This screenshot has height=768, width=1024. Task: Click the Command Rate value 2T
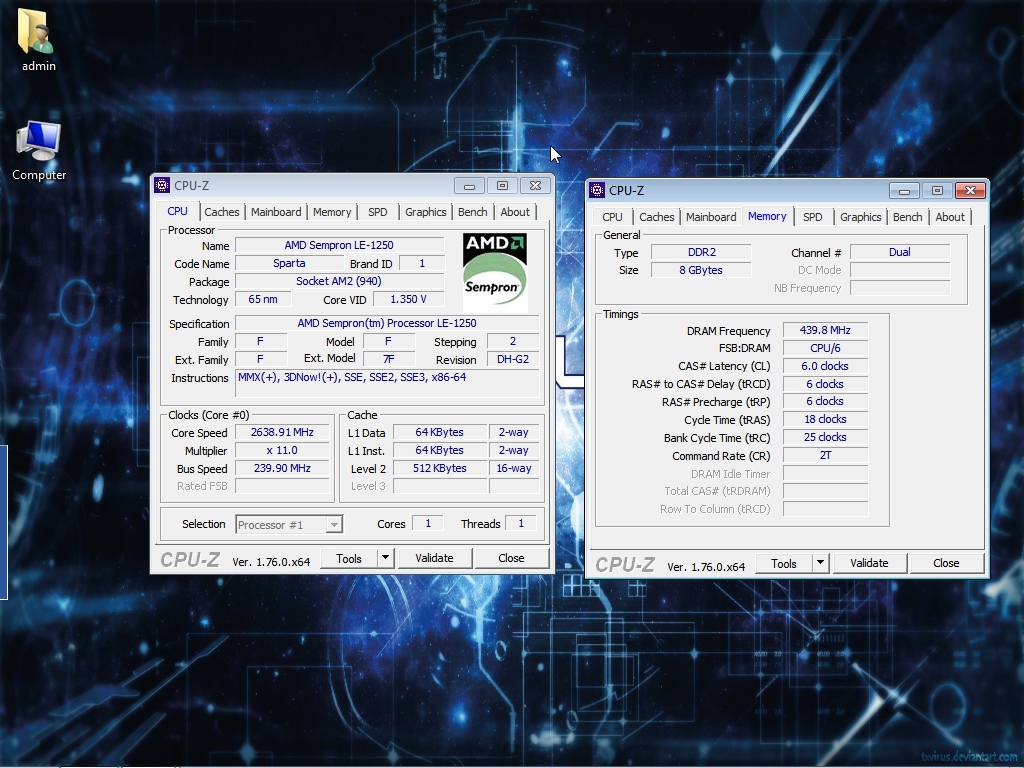tap(825, 455)
